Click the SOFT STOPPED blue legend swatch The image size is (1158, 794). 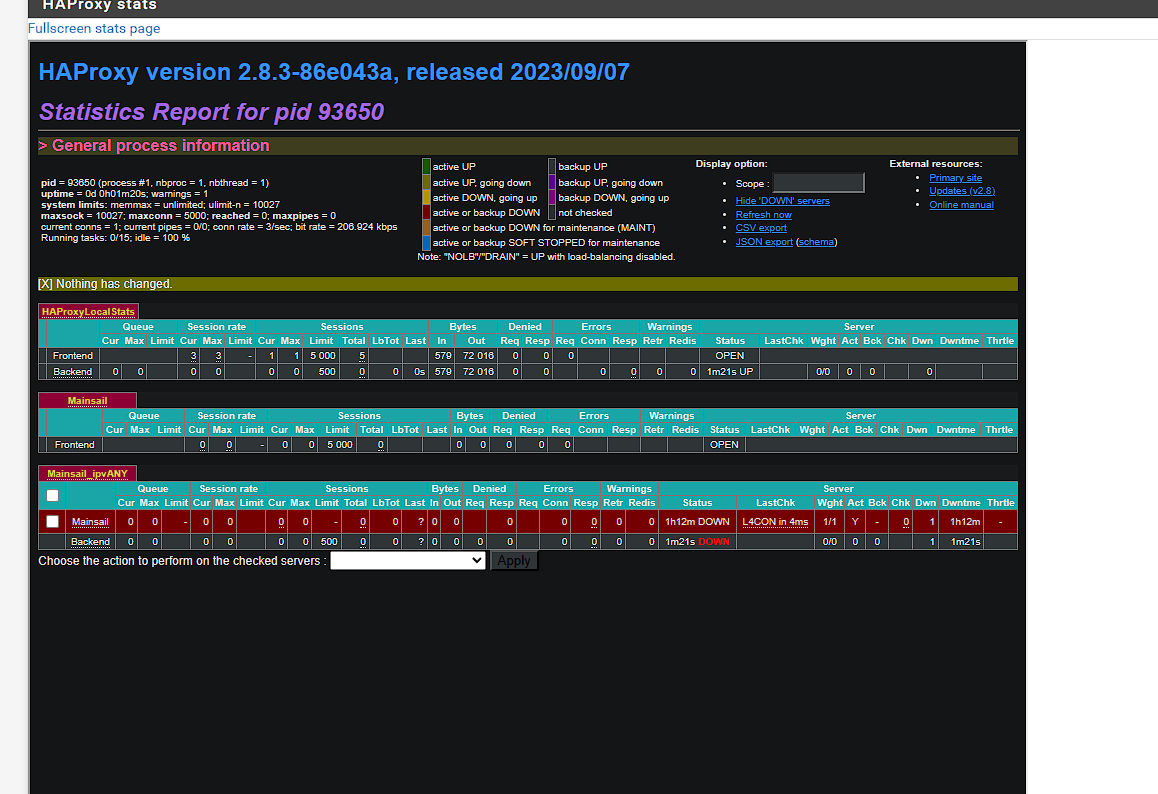tap(426, 242)
